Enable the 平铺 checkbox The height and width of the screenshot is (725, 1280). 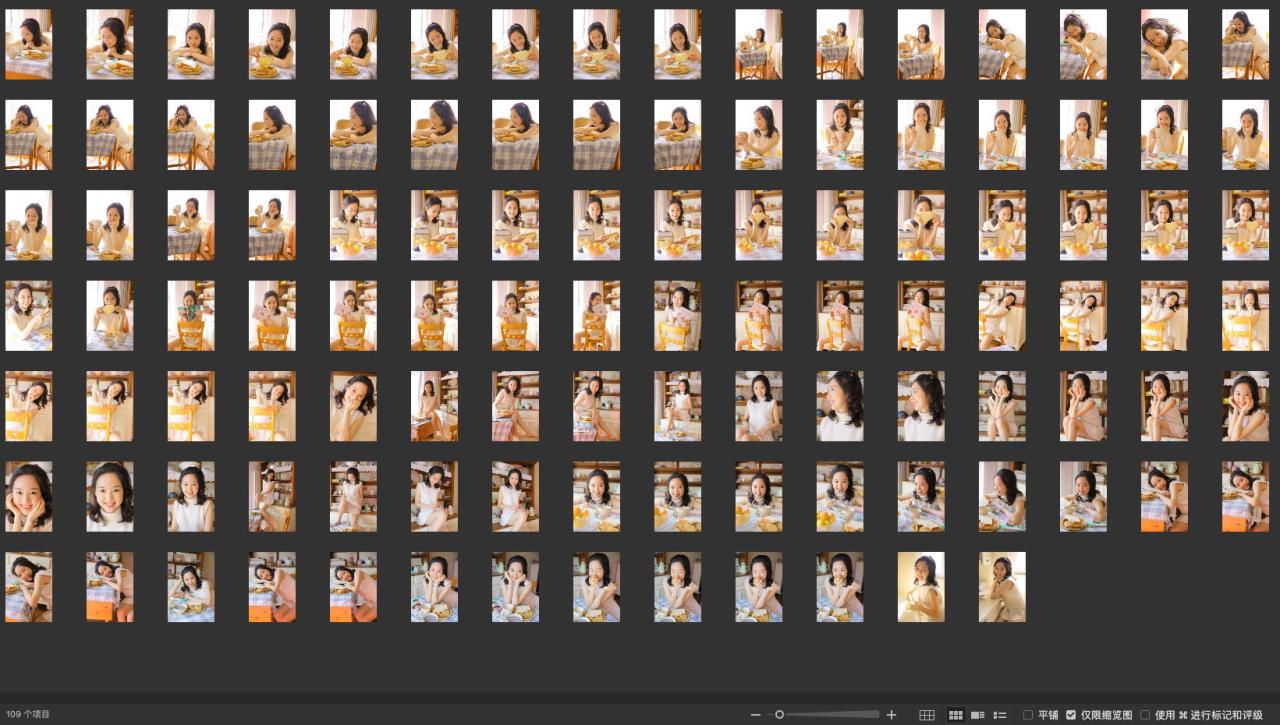[1028, 715]
